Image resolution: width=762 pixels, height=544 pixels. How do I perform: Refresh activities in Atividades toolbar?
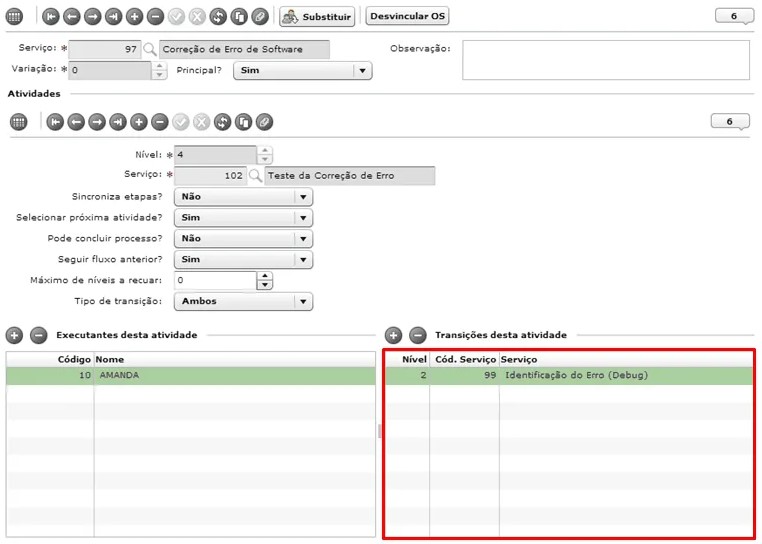(x=223, y=122)
